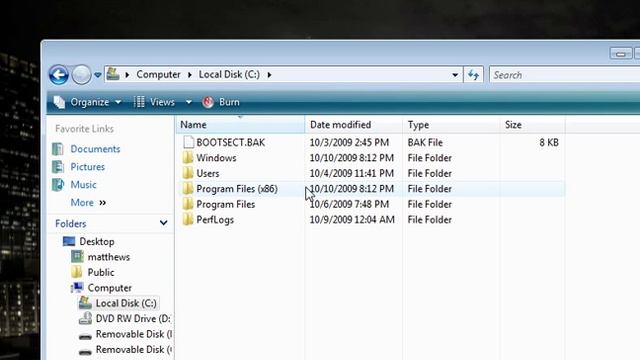Click the drive icon in address bar

(x=113, y=74)
